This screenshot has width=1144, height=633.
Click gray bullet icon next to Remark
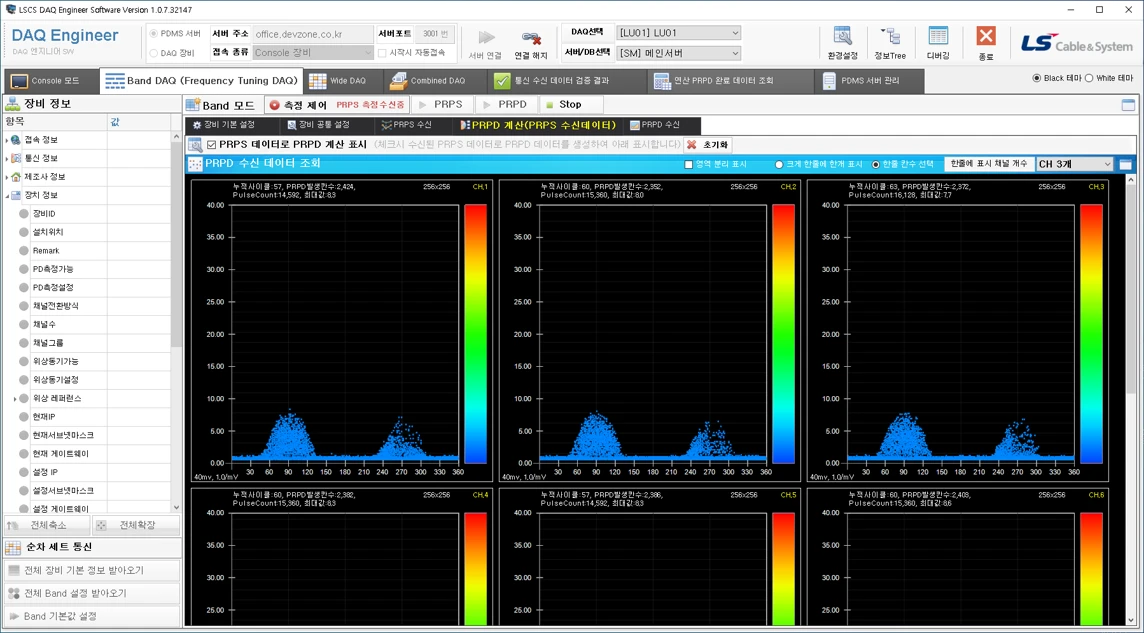click(24, 251)
